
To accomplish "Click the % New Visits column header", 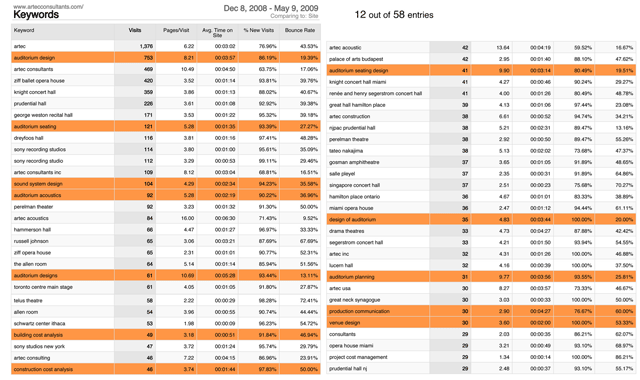I will pyautogui.click(x=259, y=30).
